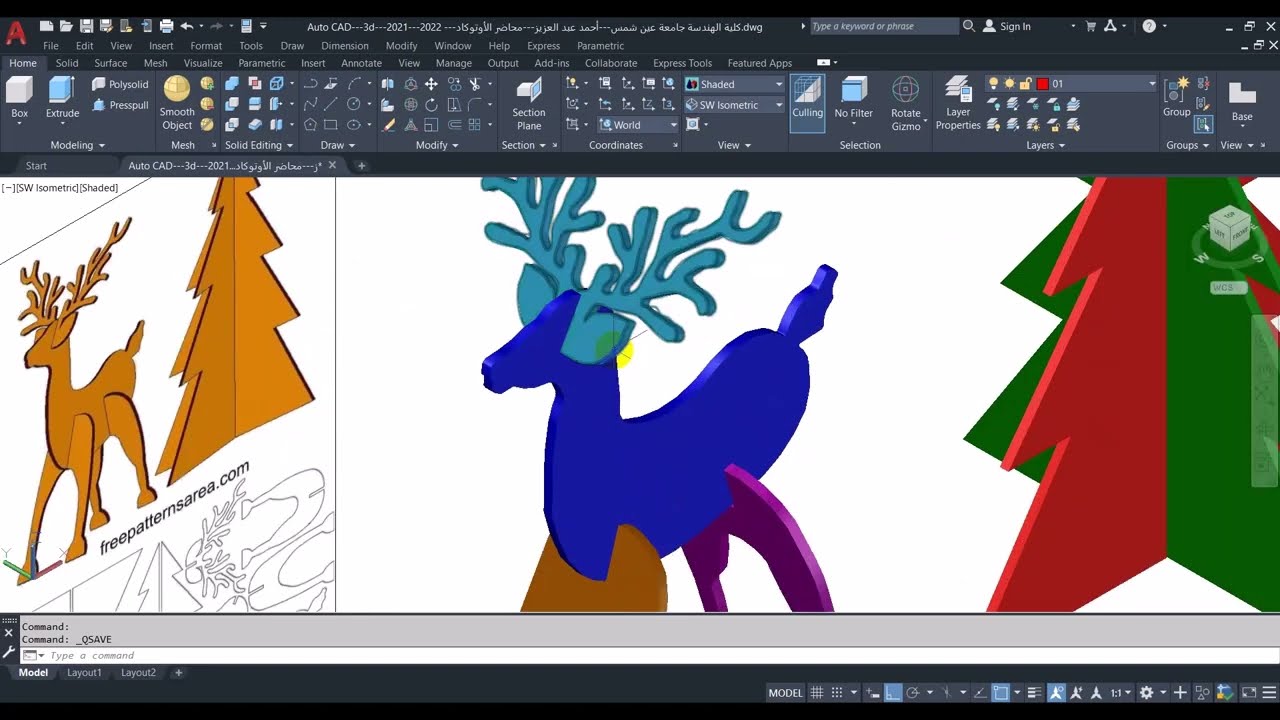
Task: Toggle snap mode on the status bar
Action: (x=837, y=692)
